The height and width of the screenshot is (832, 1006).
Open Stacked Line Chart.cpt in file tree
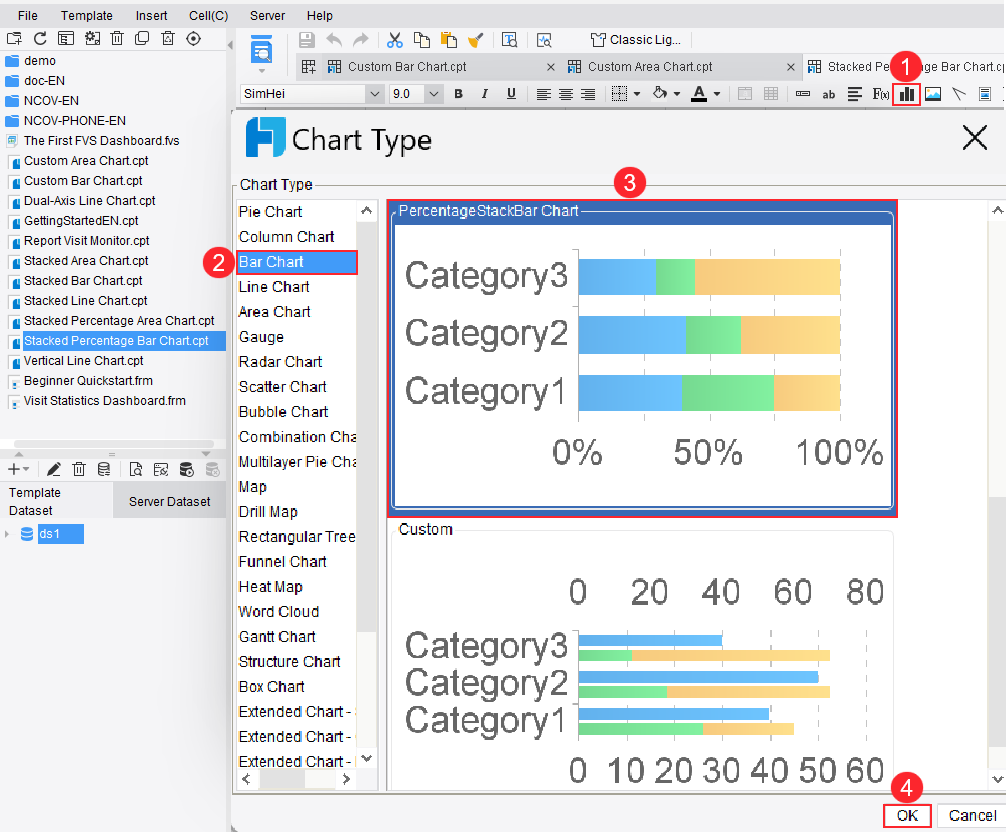[x=86, y=301]
